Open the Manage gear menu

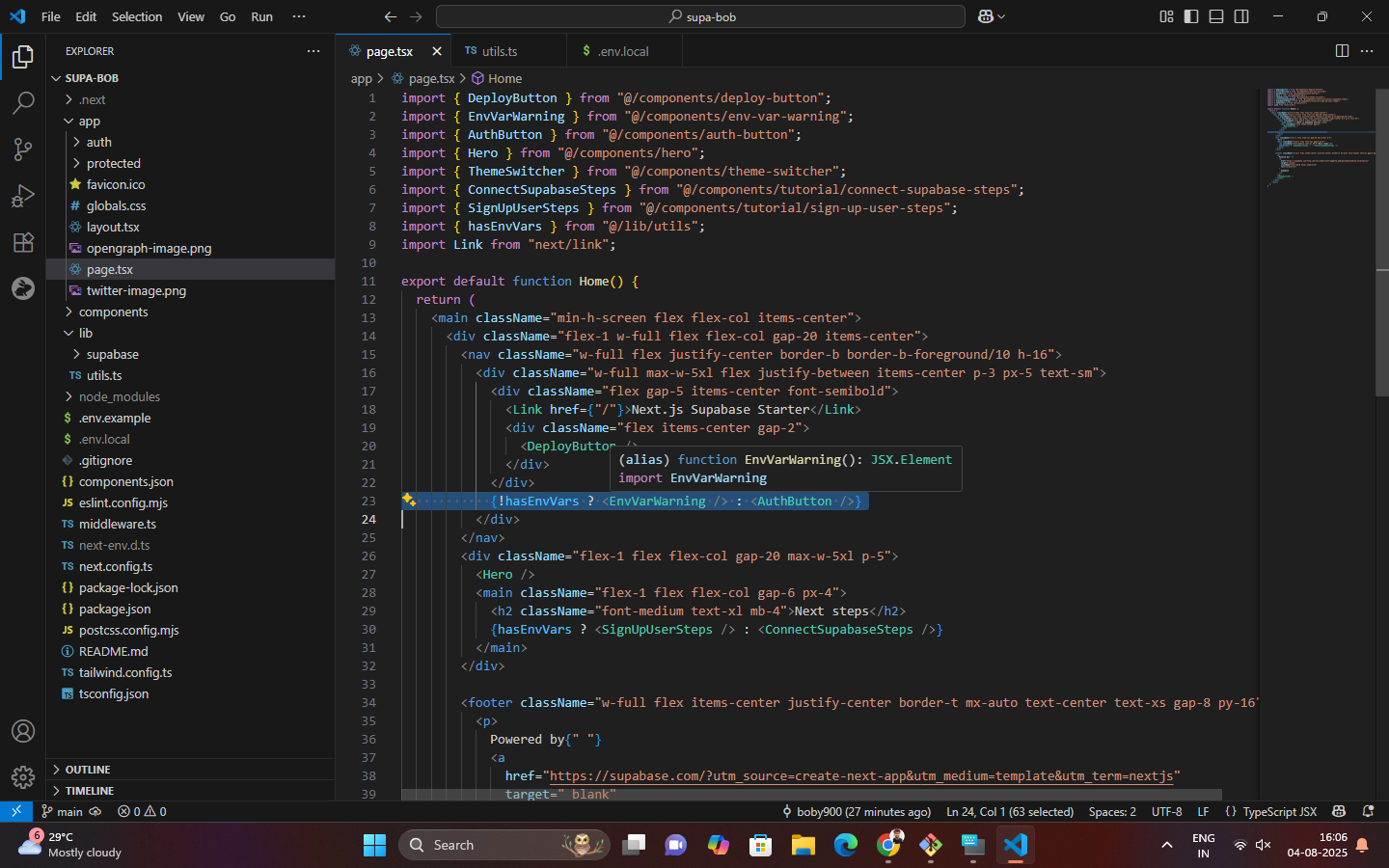(x=23, y=777)
